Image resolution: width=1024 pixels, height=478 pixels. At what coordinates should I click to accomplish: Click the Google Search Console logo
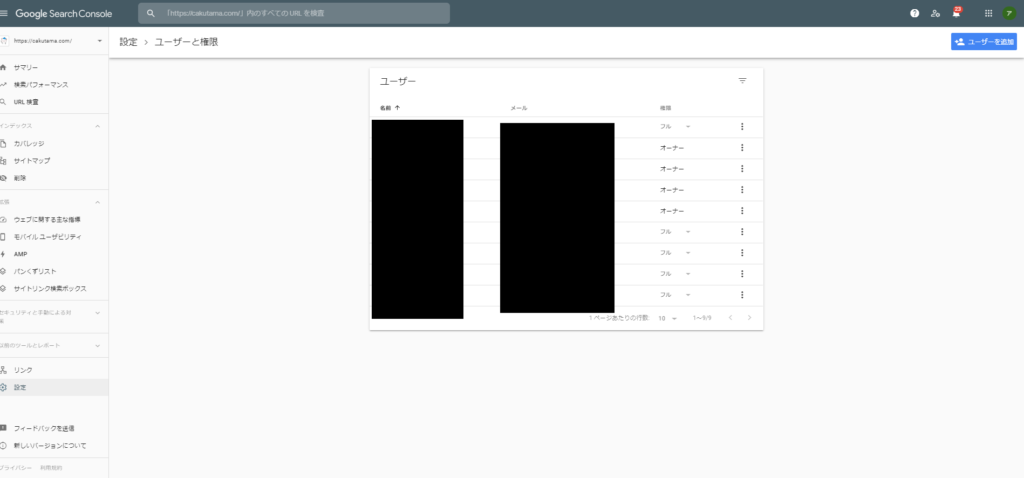pos(63,13)
